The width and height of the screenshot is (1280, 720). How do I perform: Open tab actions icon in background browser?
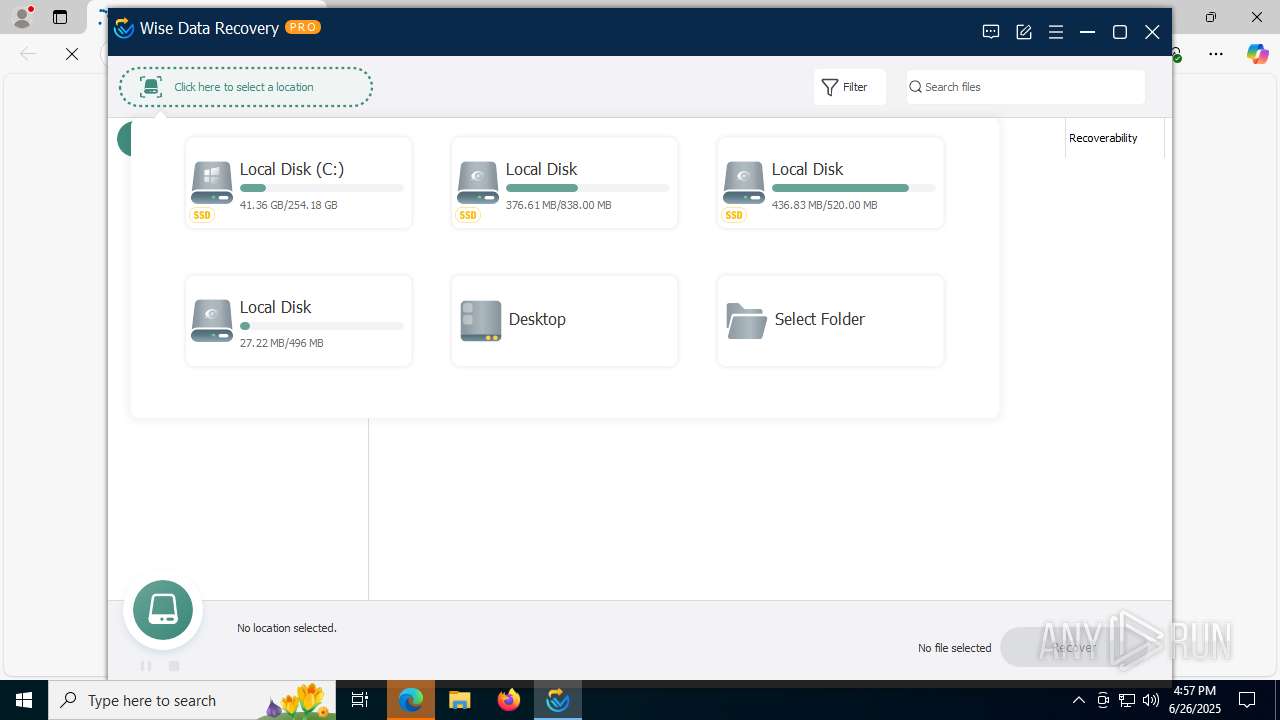click(60, 17)
